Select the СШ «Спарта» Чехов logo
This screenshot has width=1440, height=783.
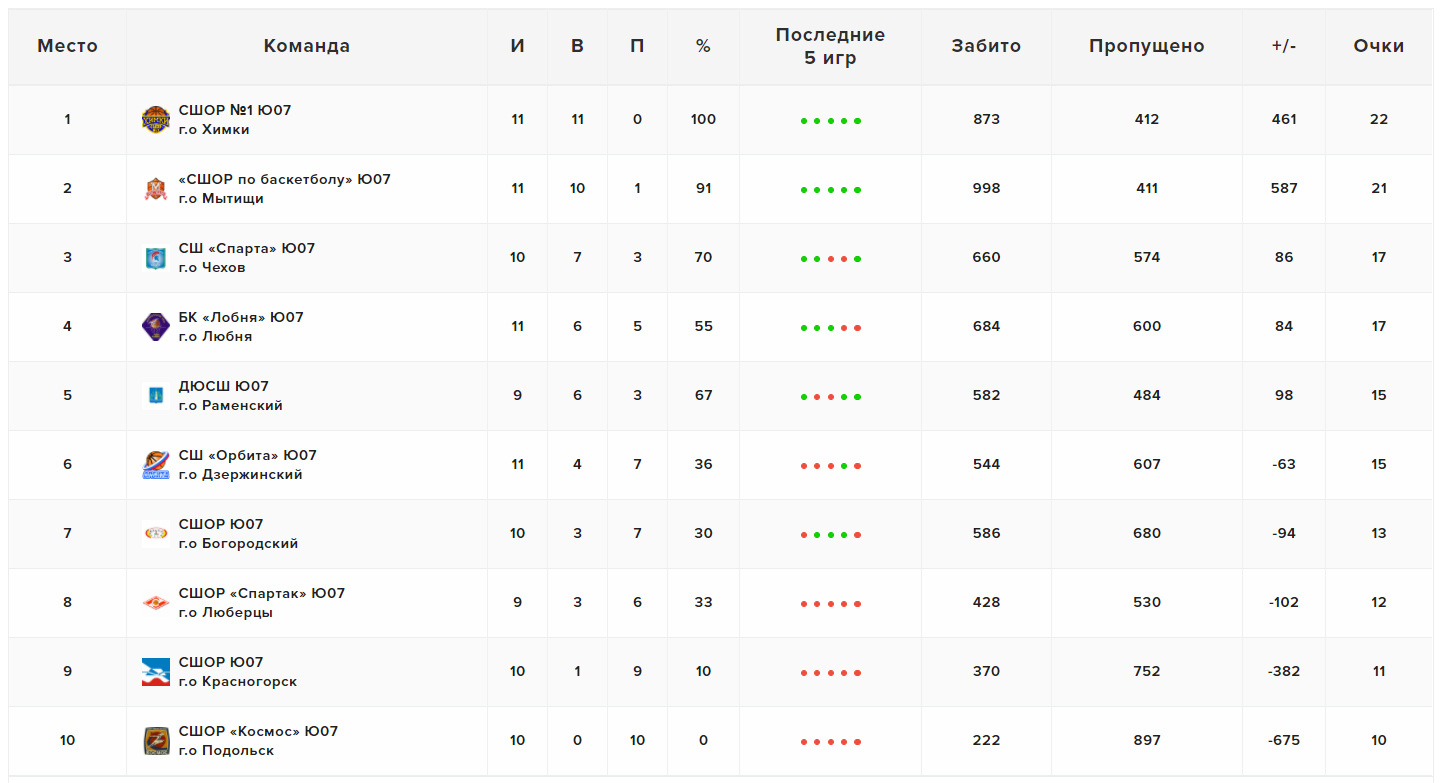[x=156, y=258]
